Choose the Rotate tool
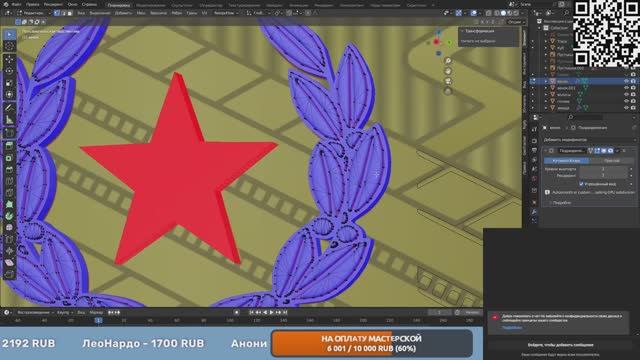Image resolution: width=640 pixels, height=360 pixels. (9, 71)
